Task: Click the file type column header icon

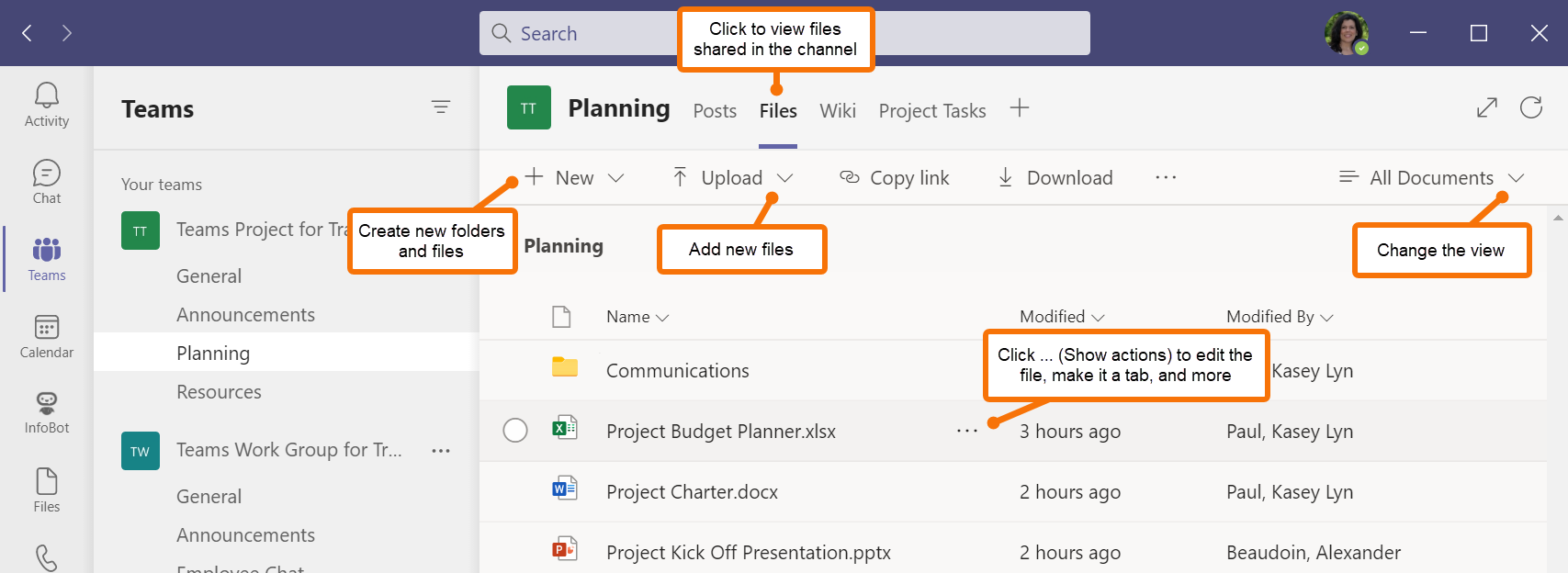Action: pos(561,317)
